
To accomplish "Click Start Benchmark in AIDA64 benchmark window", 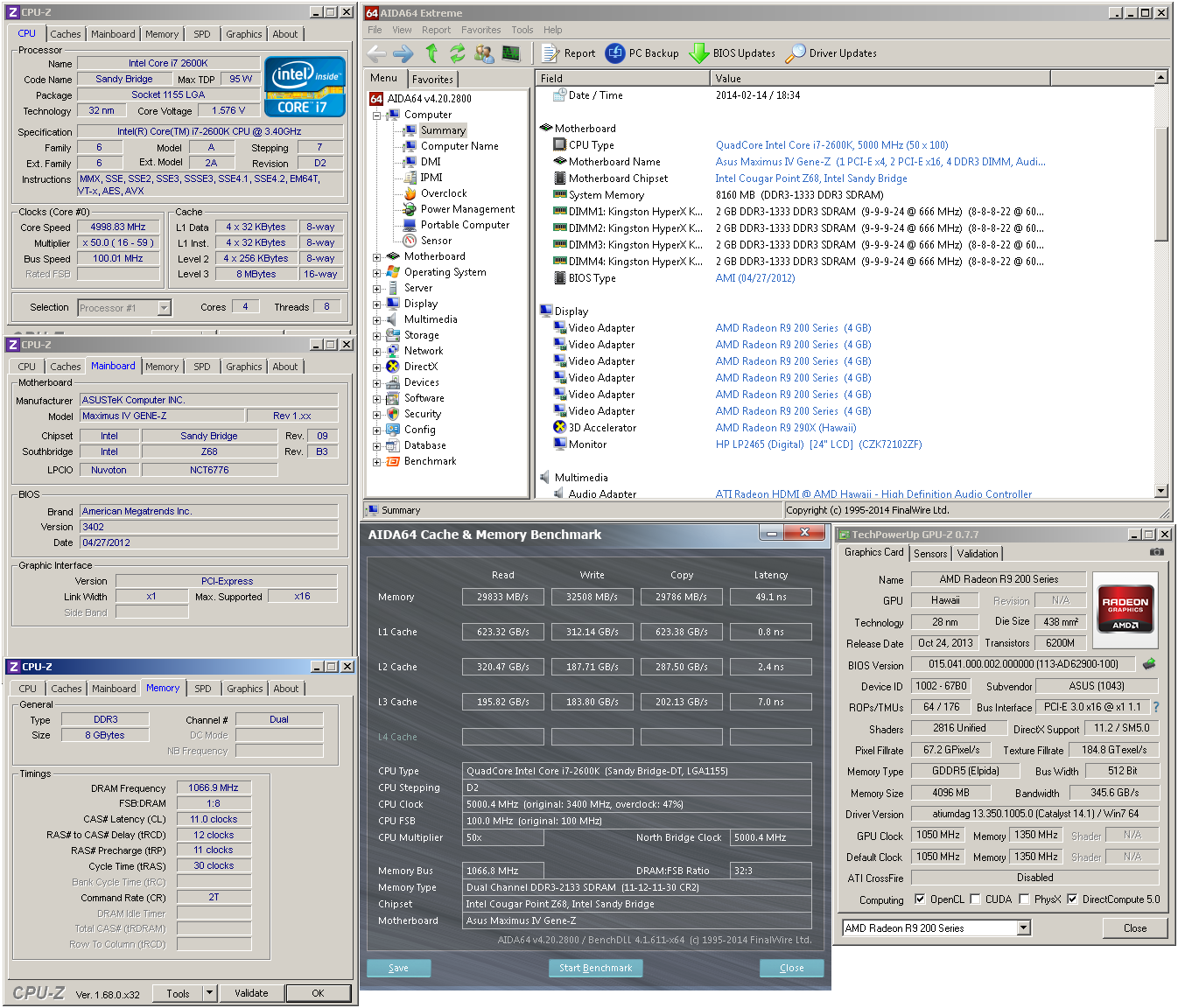I will click(x=595, y=968).
